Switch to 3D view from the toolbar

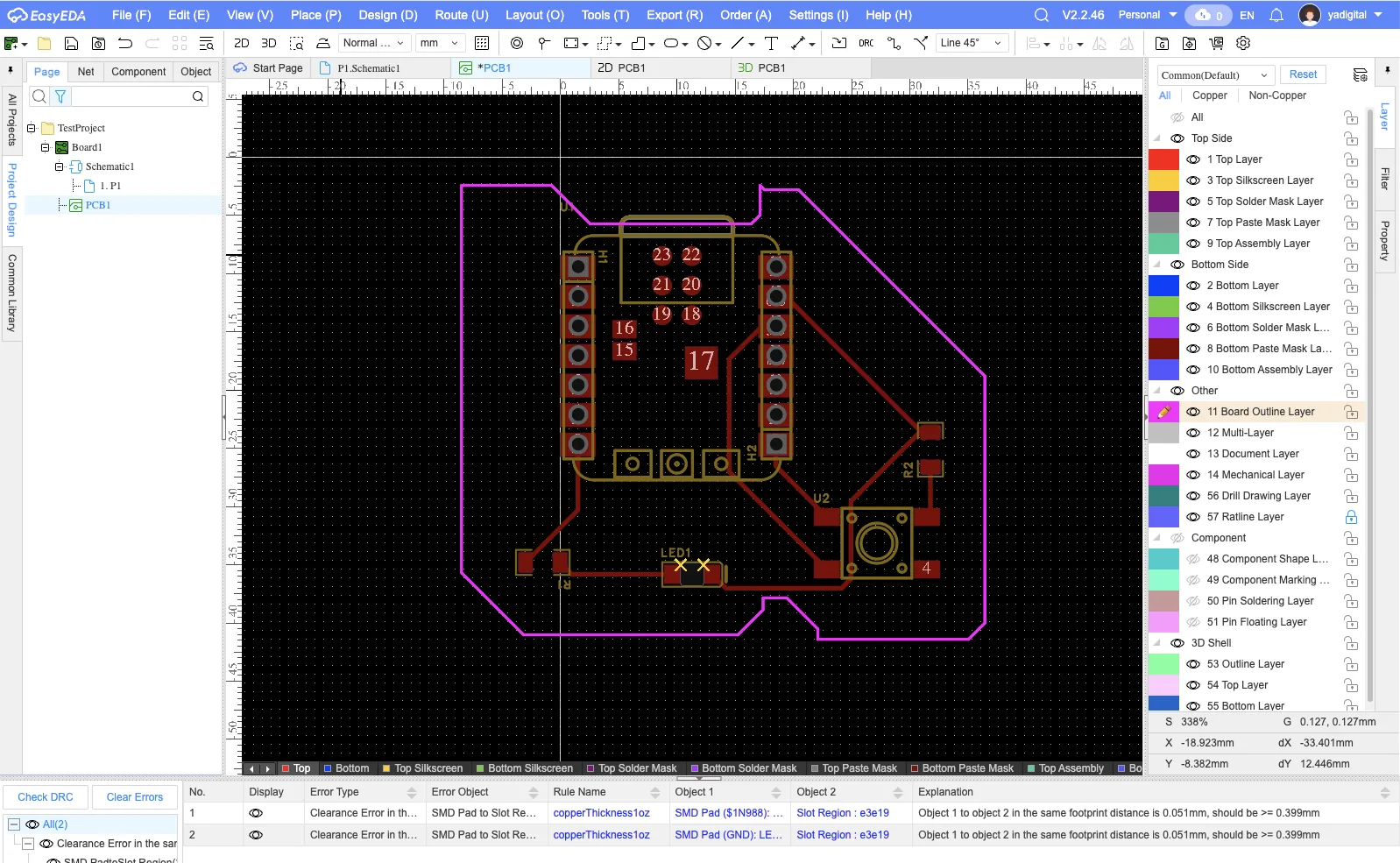point(269,43)
